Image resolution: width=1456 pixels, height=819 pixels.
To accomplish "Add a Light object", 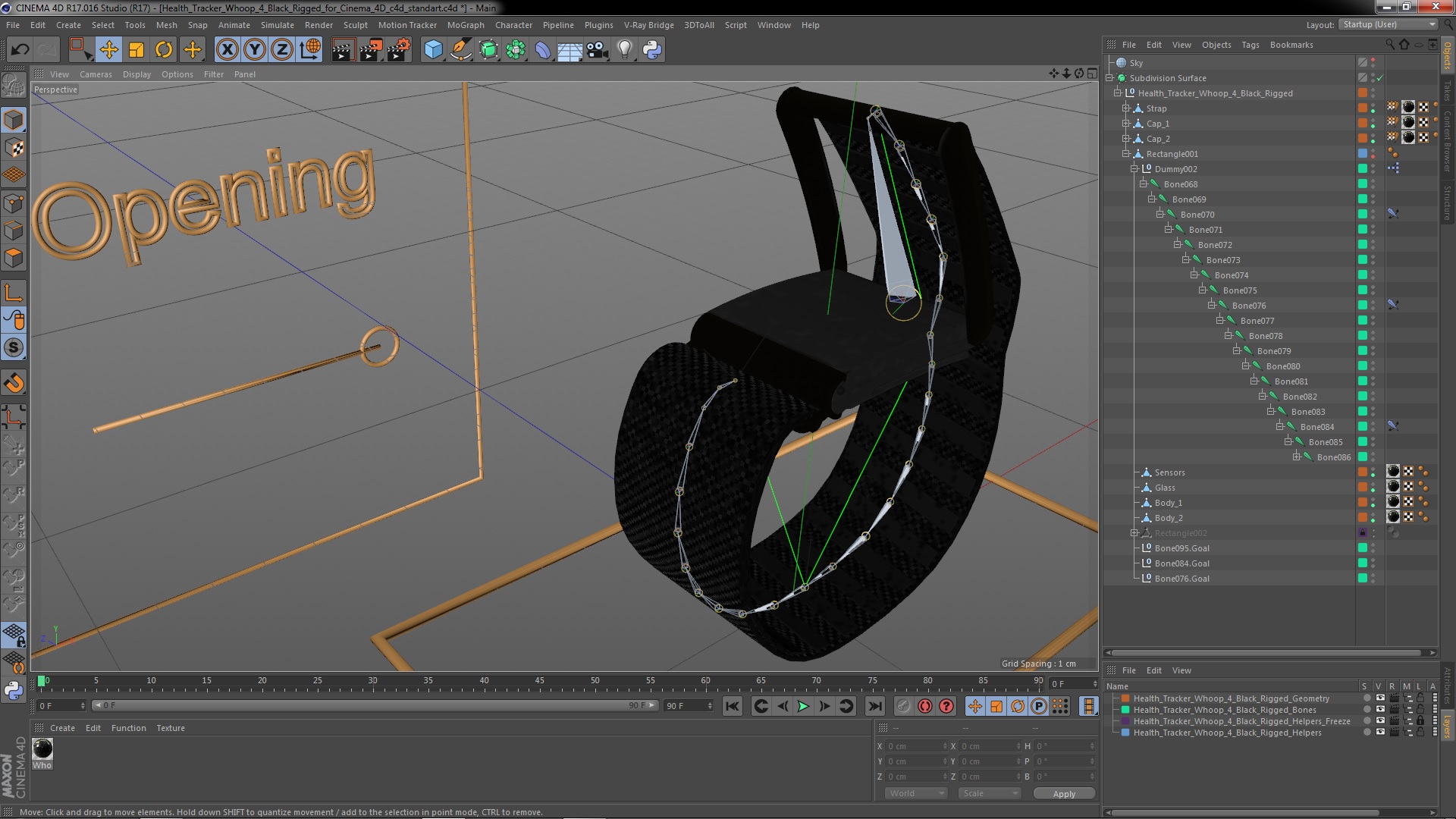I will pos(625,50).
